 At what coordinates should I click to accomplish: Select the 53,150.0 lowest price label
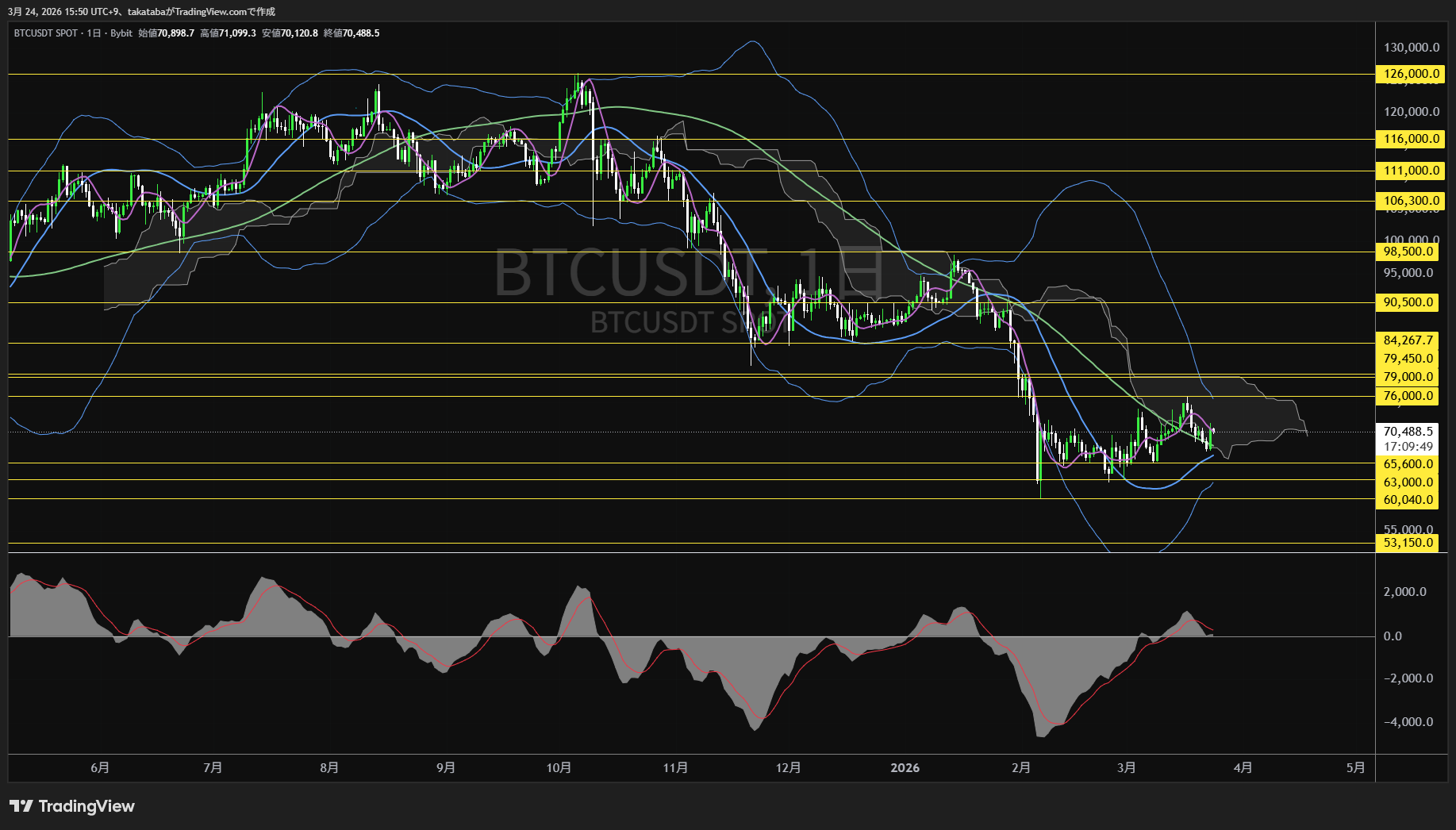point(1408,543)
